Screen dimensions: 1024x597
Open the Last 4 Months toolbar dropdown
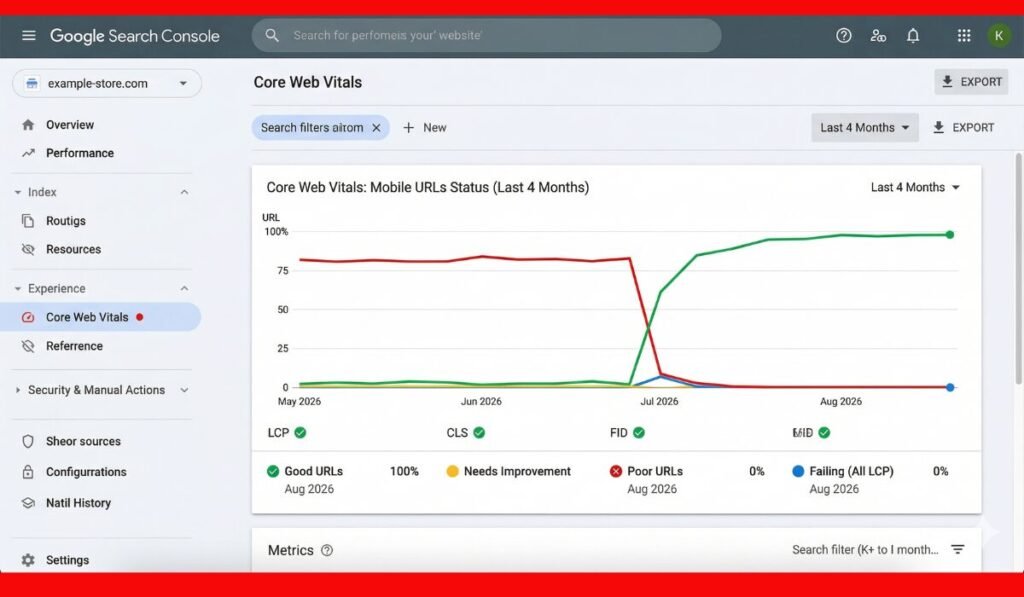click(x=864, y=128)
